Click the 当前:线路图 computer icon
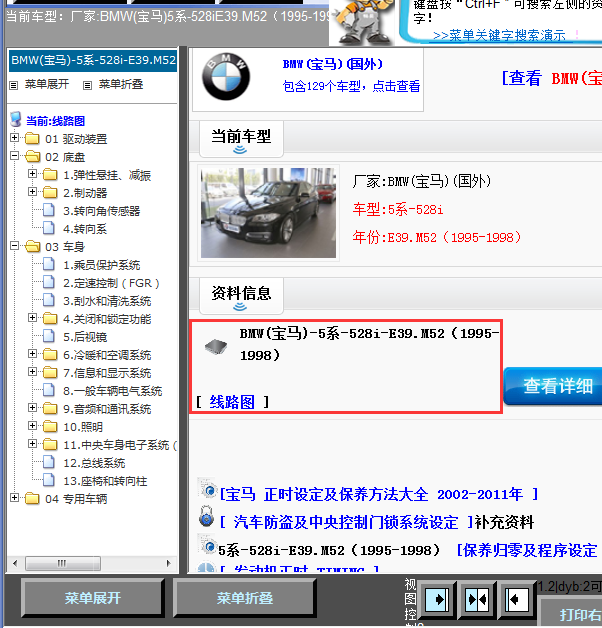The width and height of the screenshot is (602, 628). (x=16, y=119)
